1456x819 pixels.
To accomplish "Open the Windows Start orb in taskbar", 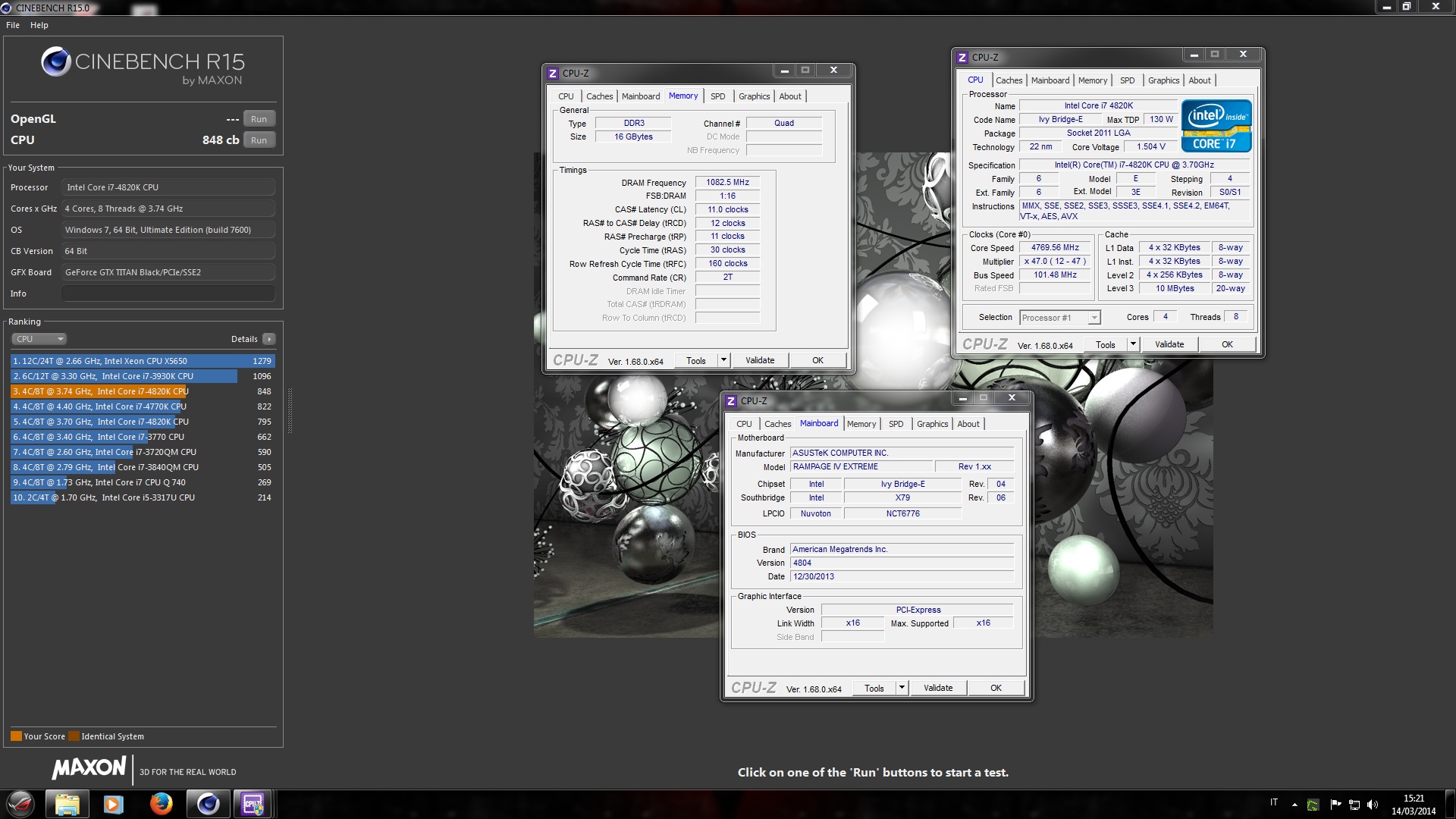I will coord(20,804).
